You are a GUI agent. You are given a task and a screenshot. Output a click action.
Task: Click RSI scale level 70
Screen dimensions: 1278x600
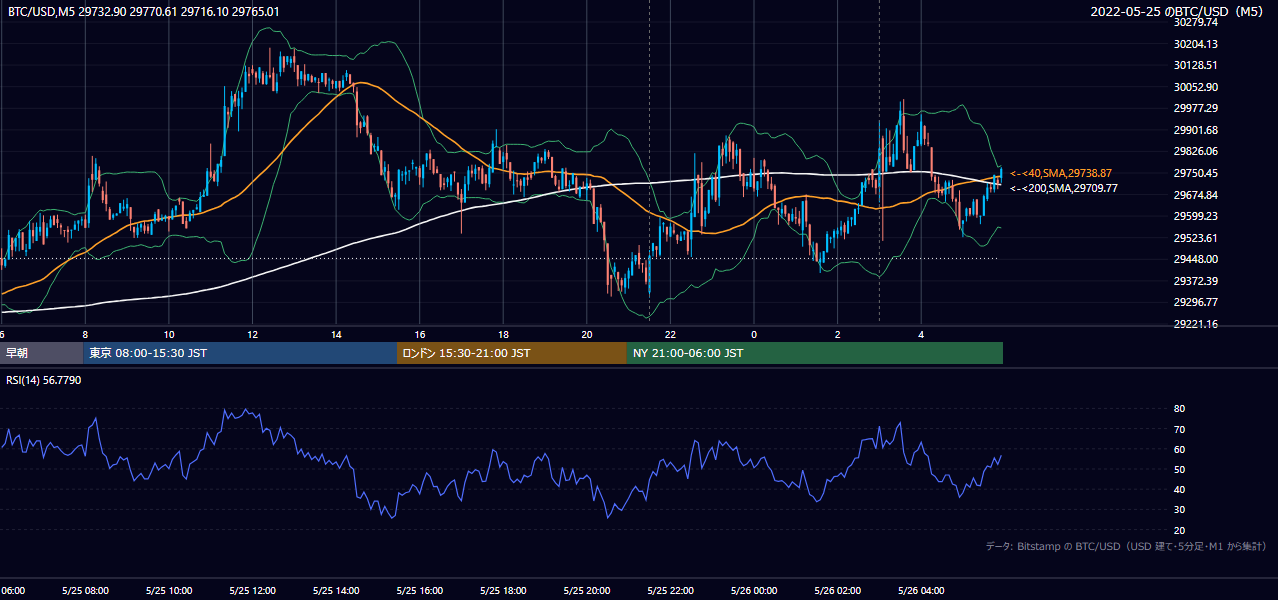[1180, 429]
